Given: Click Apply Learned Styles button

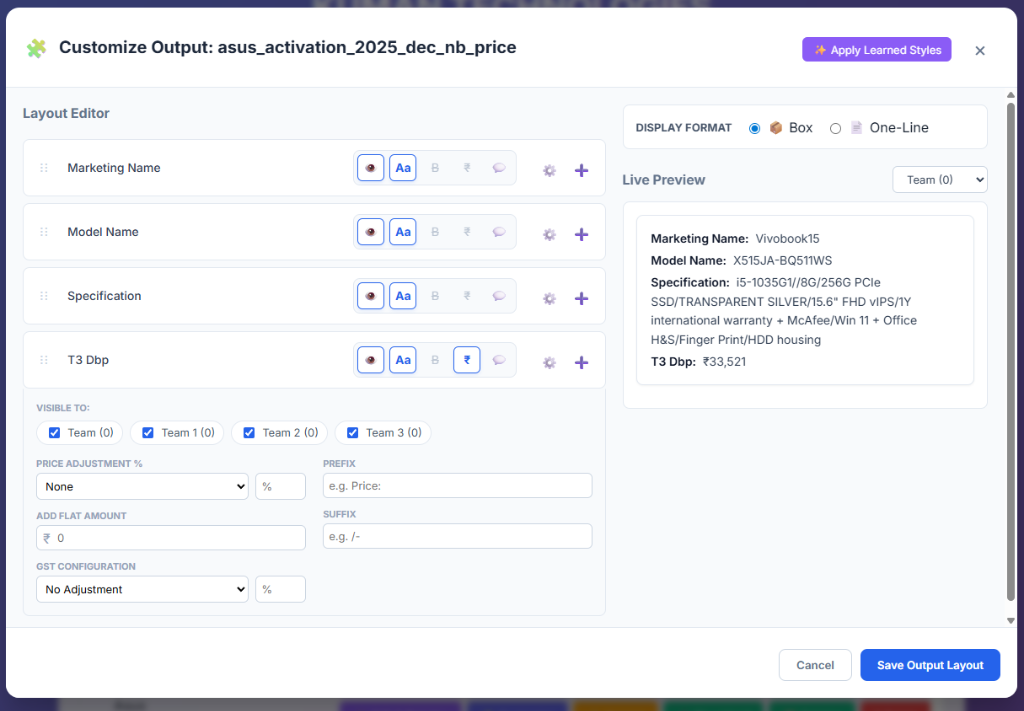Looking at the screenshot, I should click(x=876, y=49).
